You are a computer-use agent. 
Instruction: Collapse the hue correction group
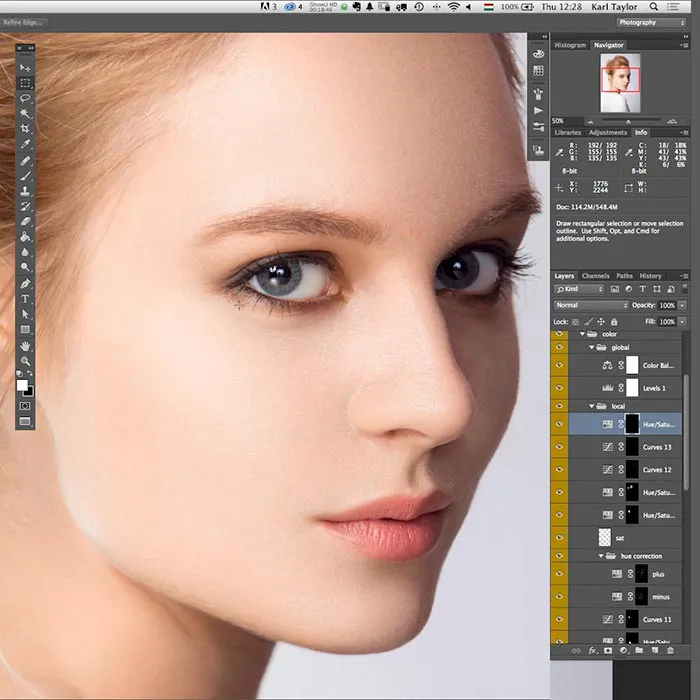click(x=602, y=556)
